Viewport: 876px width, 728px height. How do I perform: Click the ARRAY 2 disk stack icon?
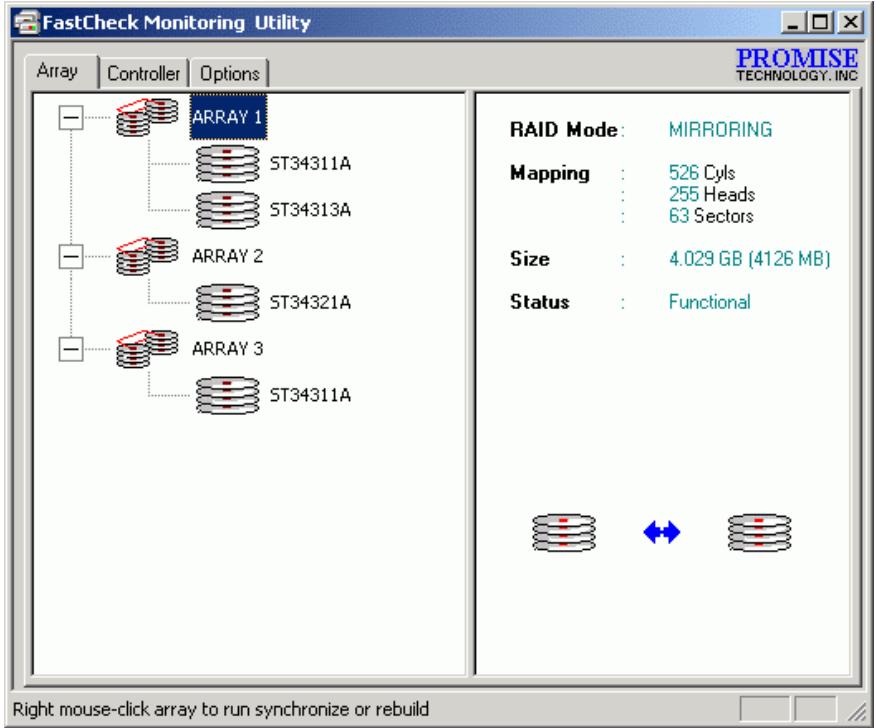coord(147,256)
